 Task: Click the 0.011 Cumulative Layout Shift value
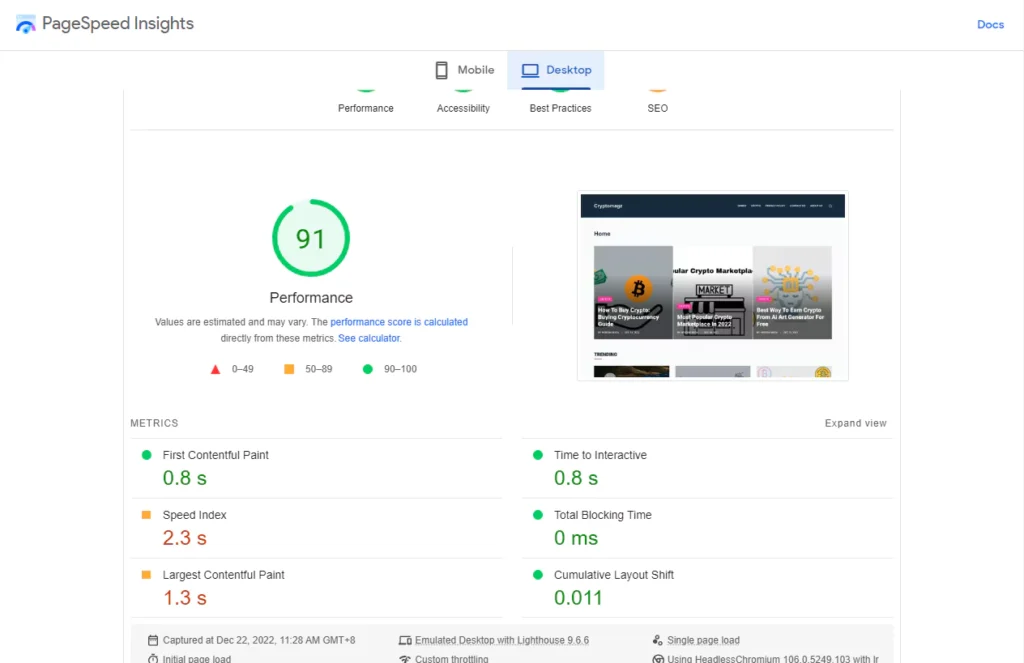(578, 598)
